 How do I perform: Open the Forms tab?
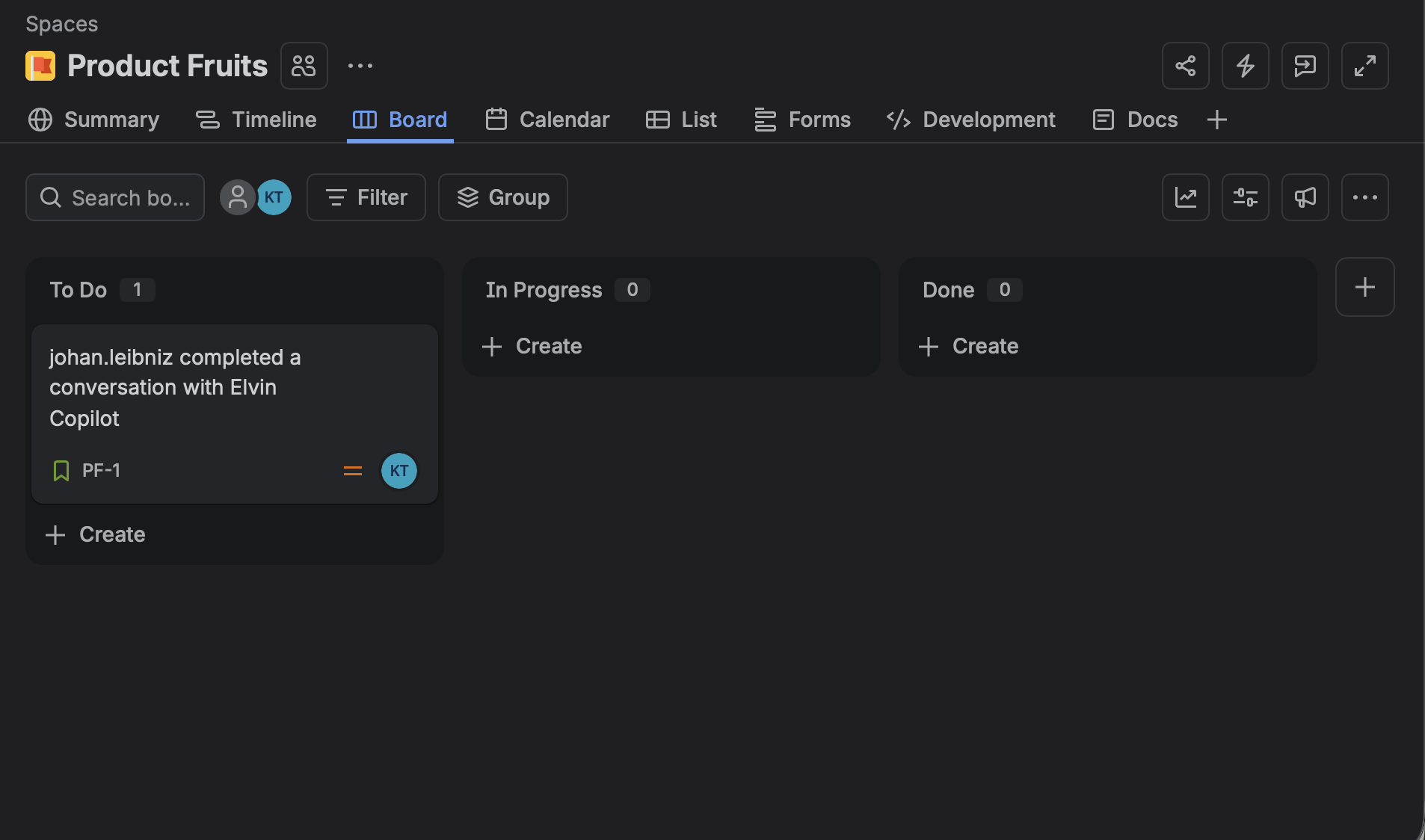tap(802, 120)
